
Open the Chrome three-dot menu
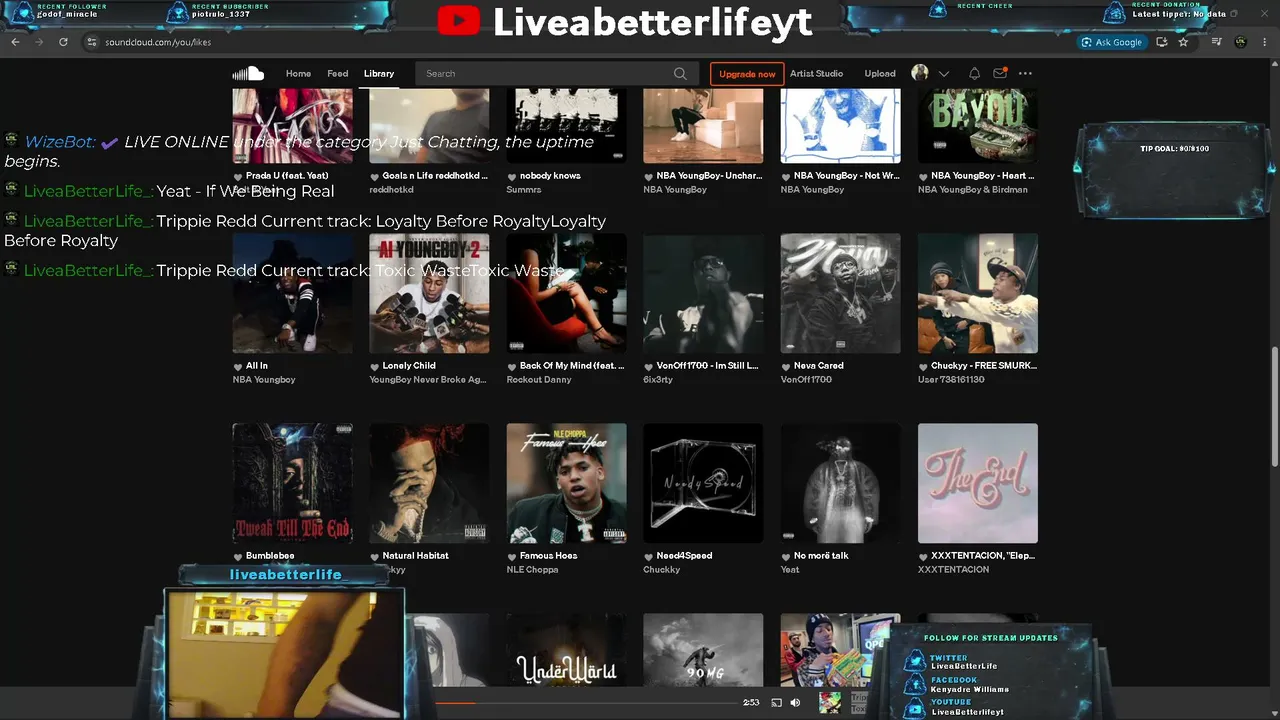pyautogui.click(x=1266, y=42)
